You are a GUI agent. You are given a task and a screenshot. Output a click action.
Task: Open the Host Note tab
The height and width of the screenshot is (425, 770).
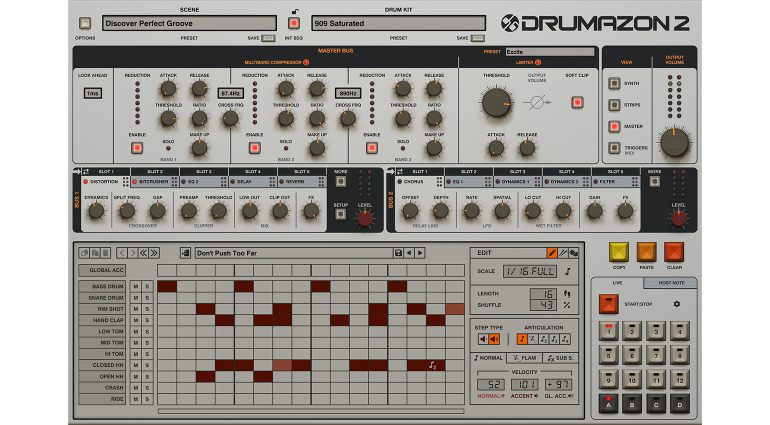(x=671, y=283)
